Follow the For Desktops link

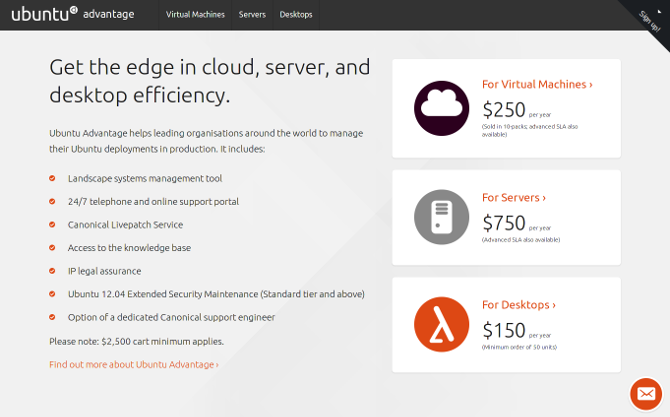[519, 305]
